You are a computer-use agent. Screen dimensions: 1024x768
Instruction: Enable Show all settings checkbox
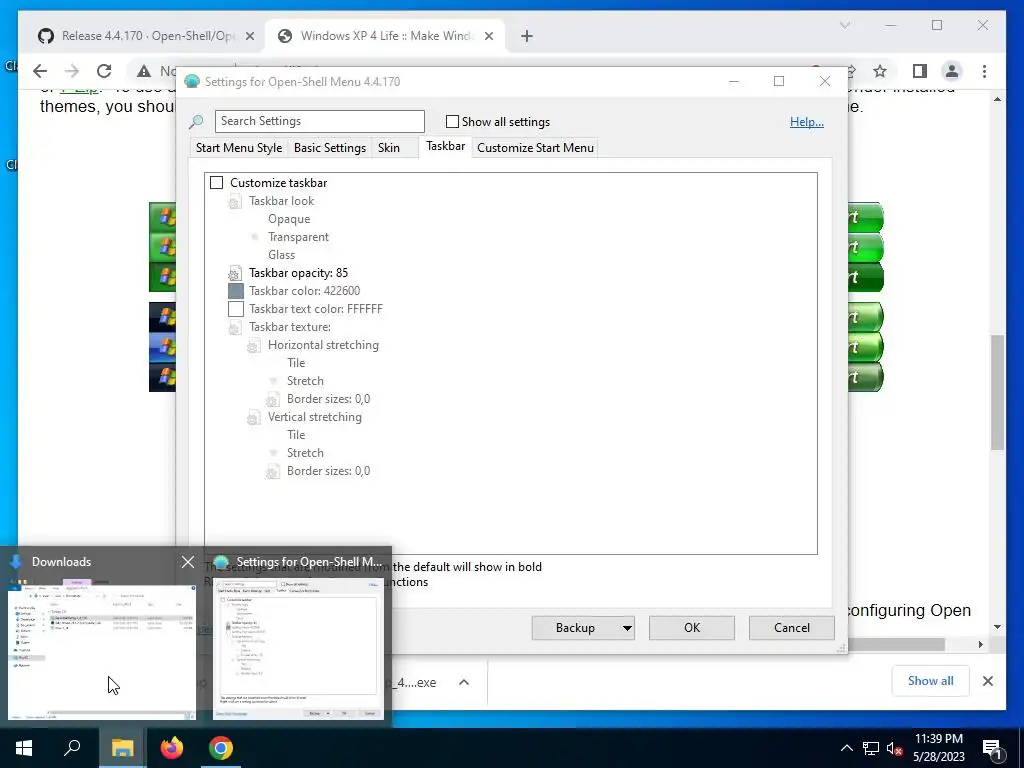(452, 121)
